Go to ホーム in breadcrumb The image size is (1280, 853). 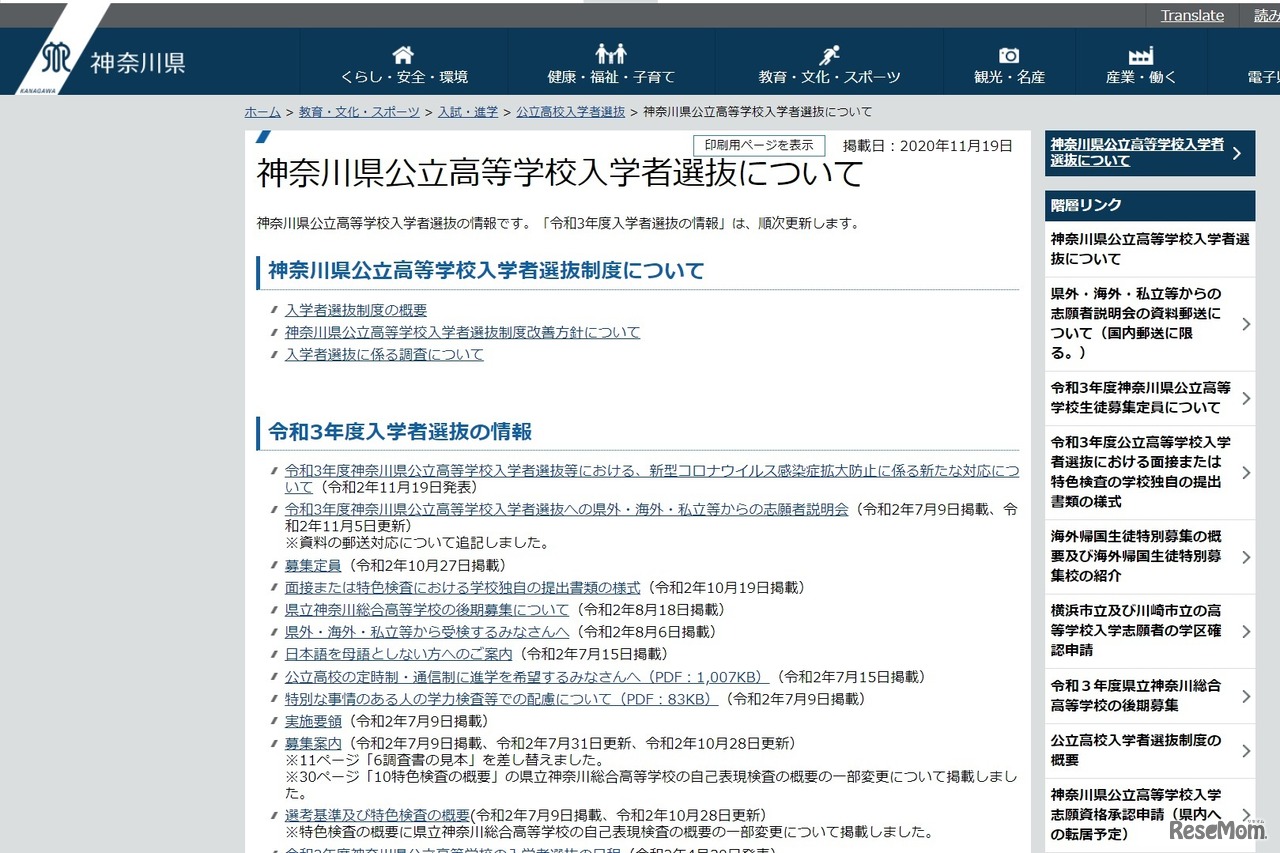[x=262, y=112]
